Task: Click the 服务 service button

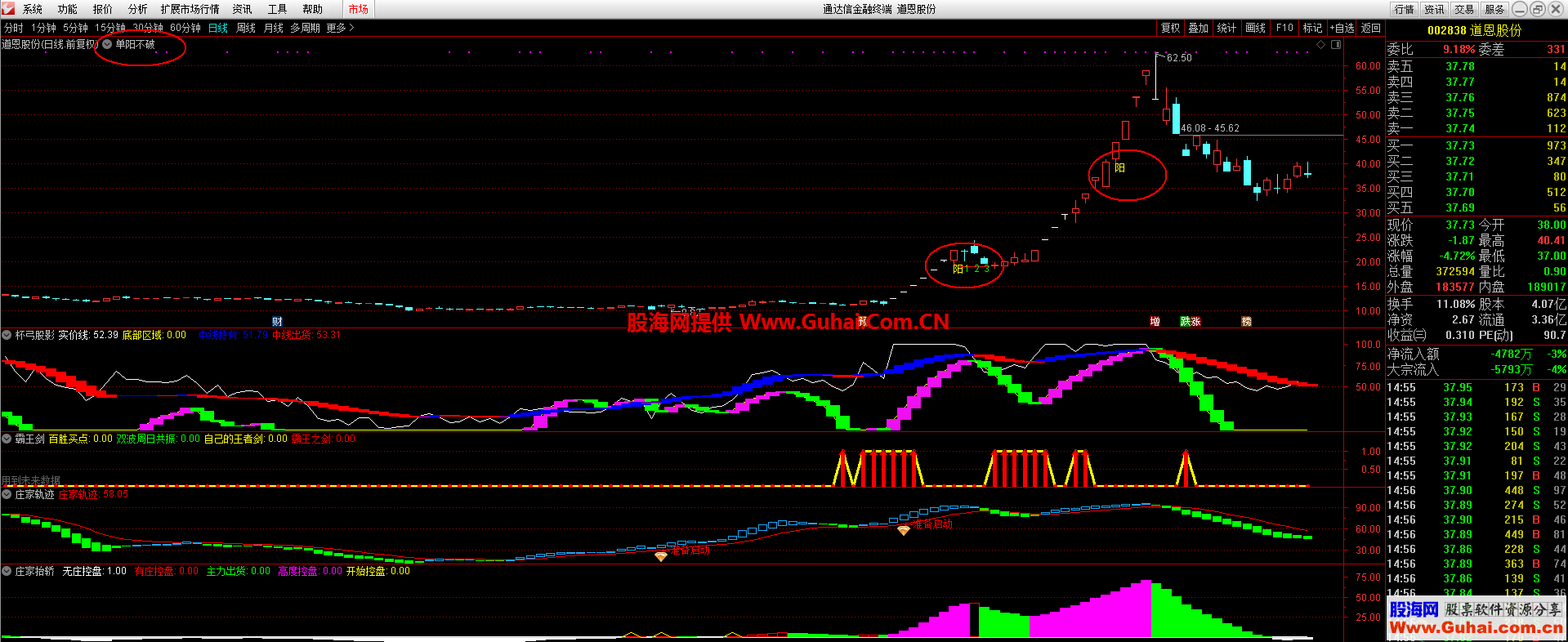Action: point(1495,9)
